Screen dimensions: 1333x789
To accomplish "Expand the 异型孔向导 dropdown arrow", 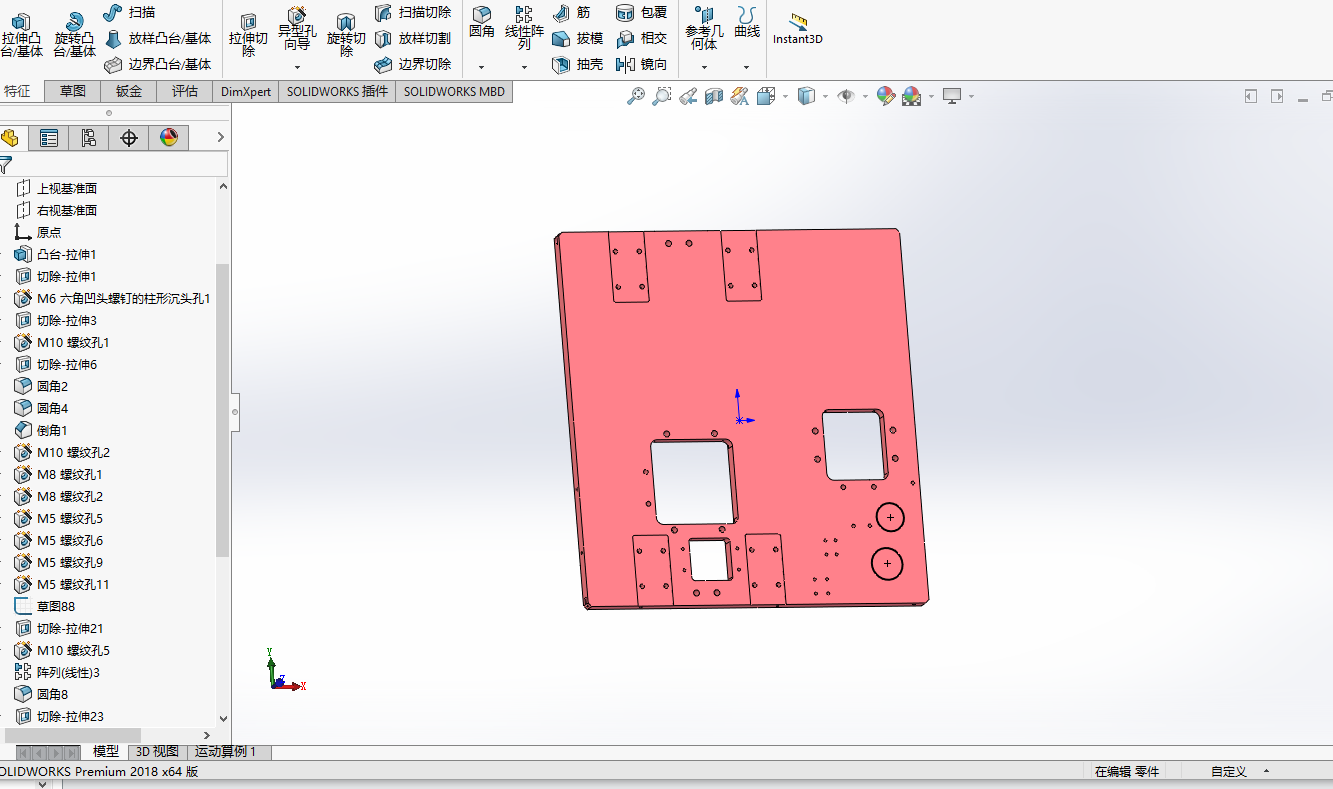I will 297,67.
